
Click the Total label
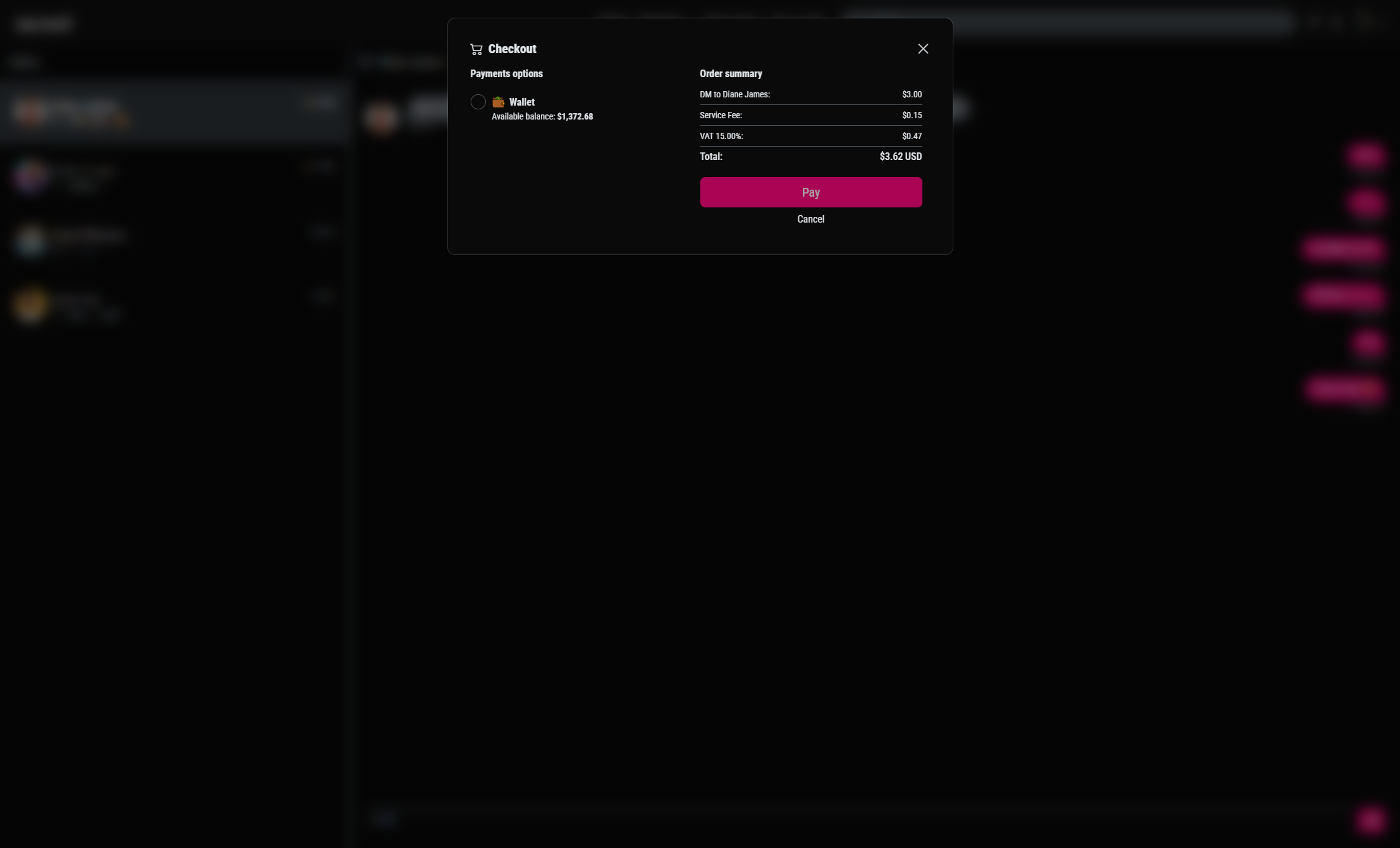point(711,156)
